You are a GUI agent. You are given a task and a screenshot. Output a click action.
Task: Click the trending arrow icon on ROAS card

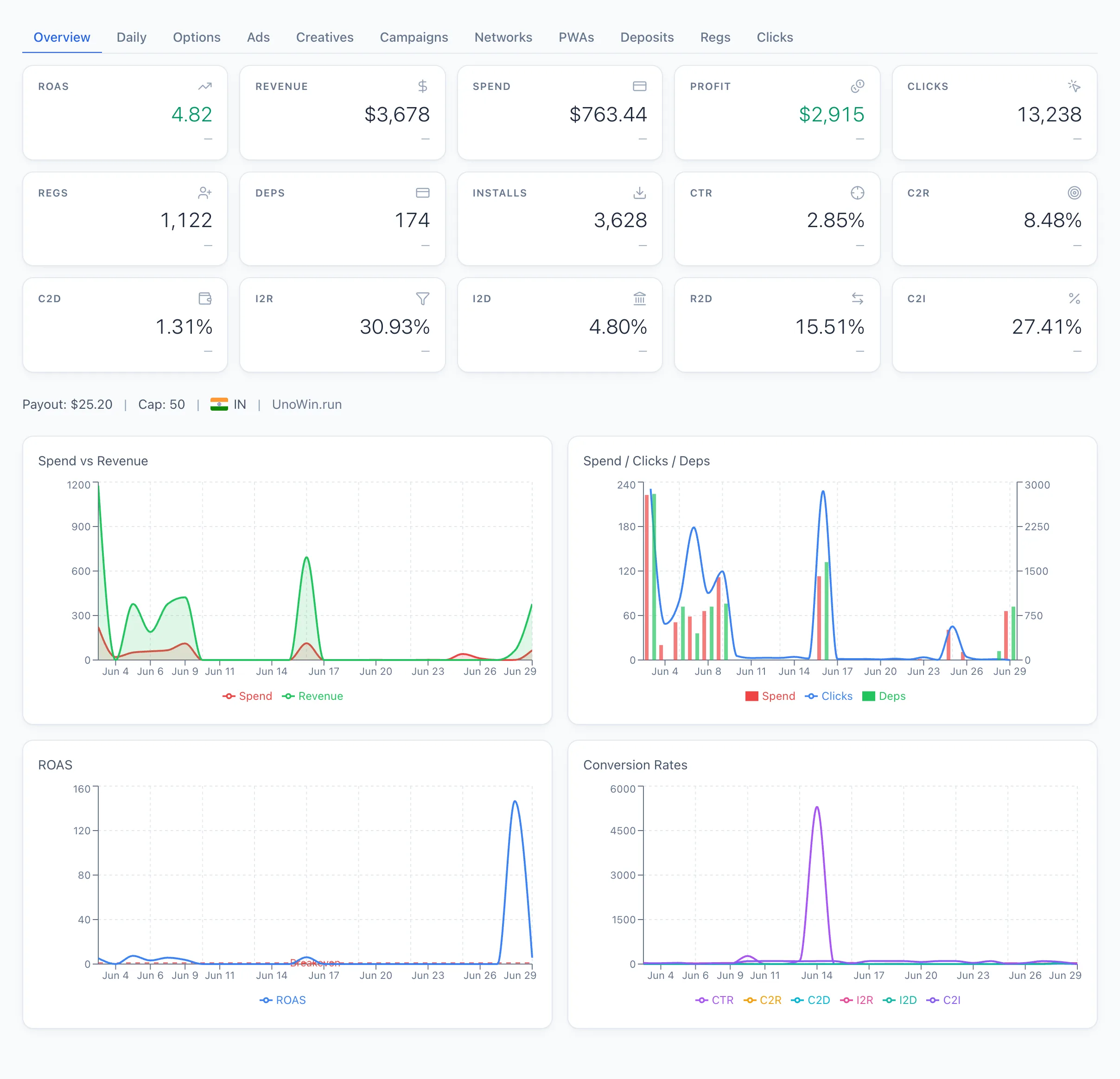tap(205, 86)
